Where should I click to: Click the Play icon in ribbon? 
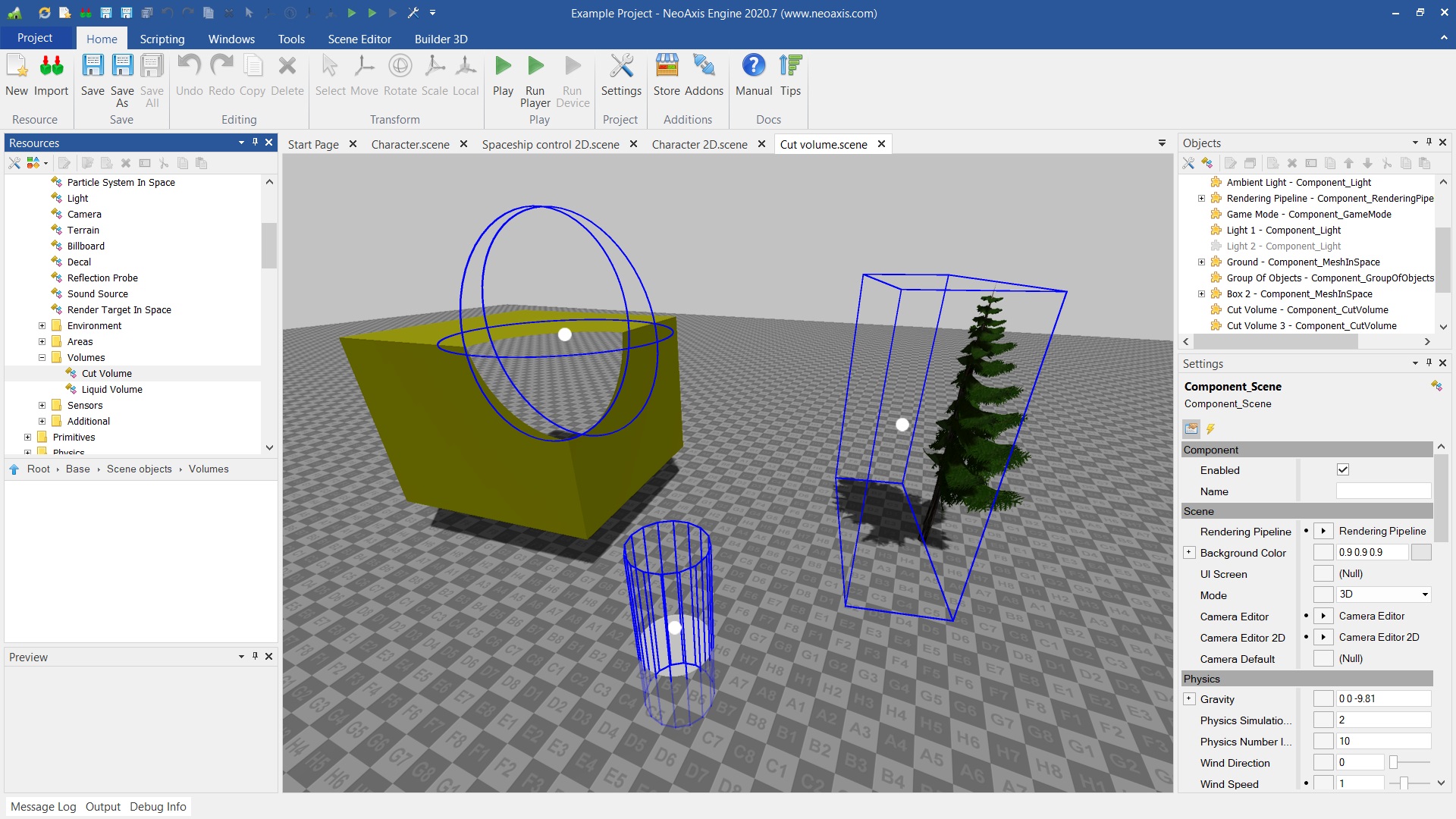pyautogui.click(x=503, y=67)
